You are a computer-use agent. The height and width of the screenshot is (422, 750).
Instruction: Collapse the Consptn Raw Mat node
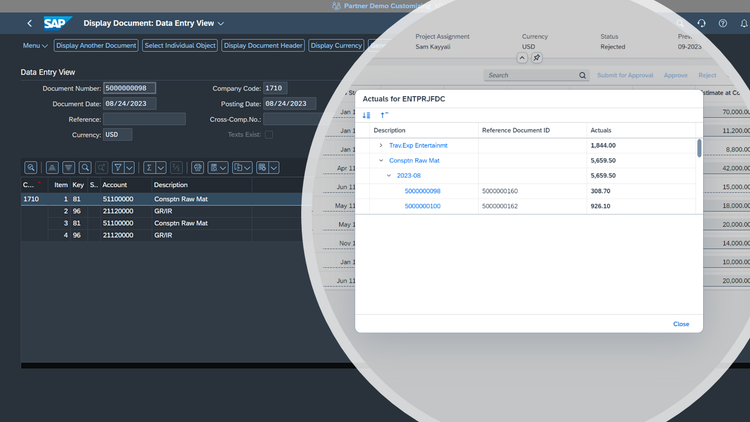381,161
